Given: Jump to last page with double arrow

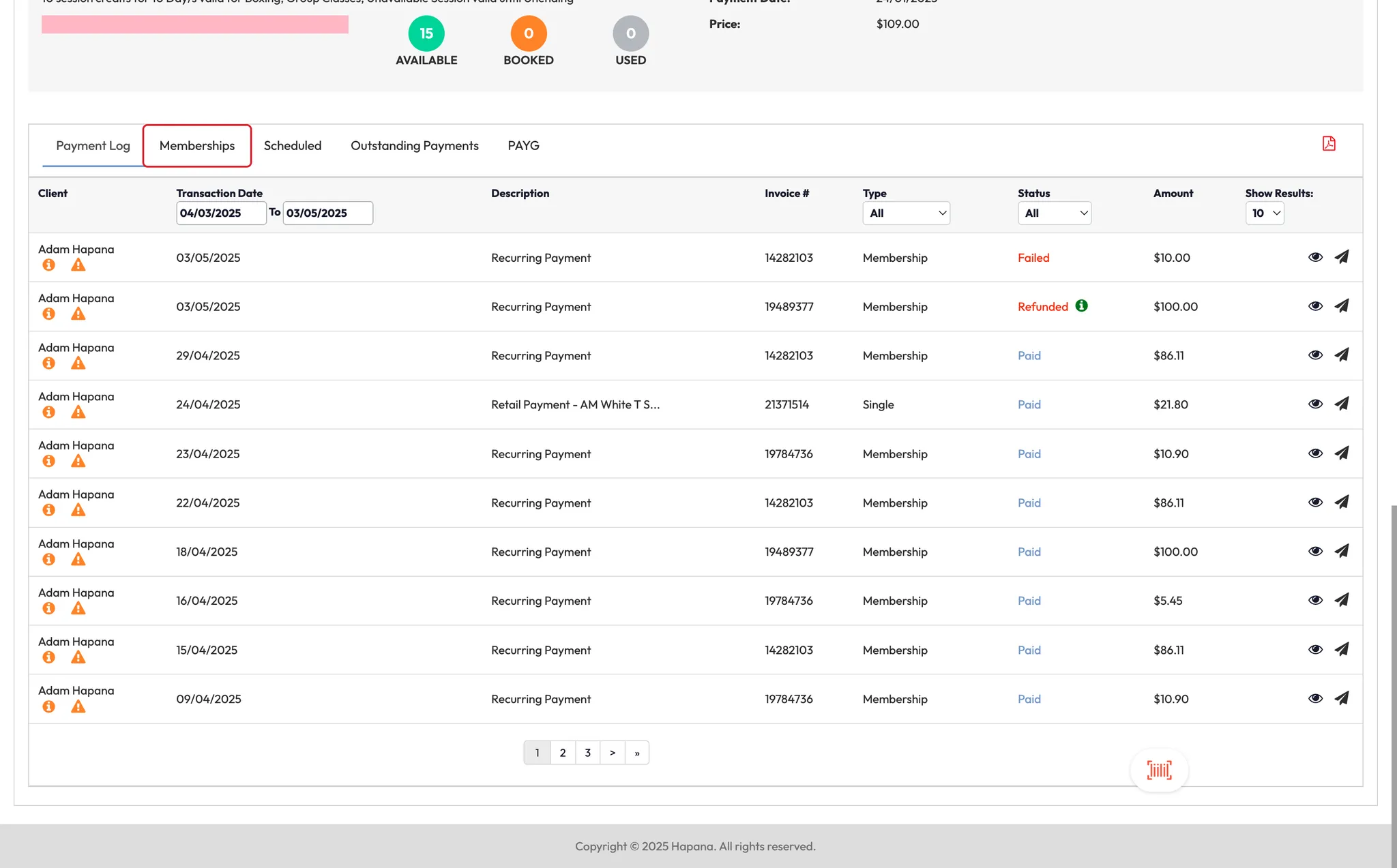Looking at the screenshot, I should pos(636,753).
